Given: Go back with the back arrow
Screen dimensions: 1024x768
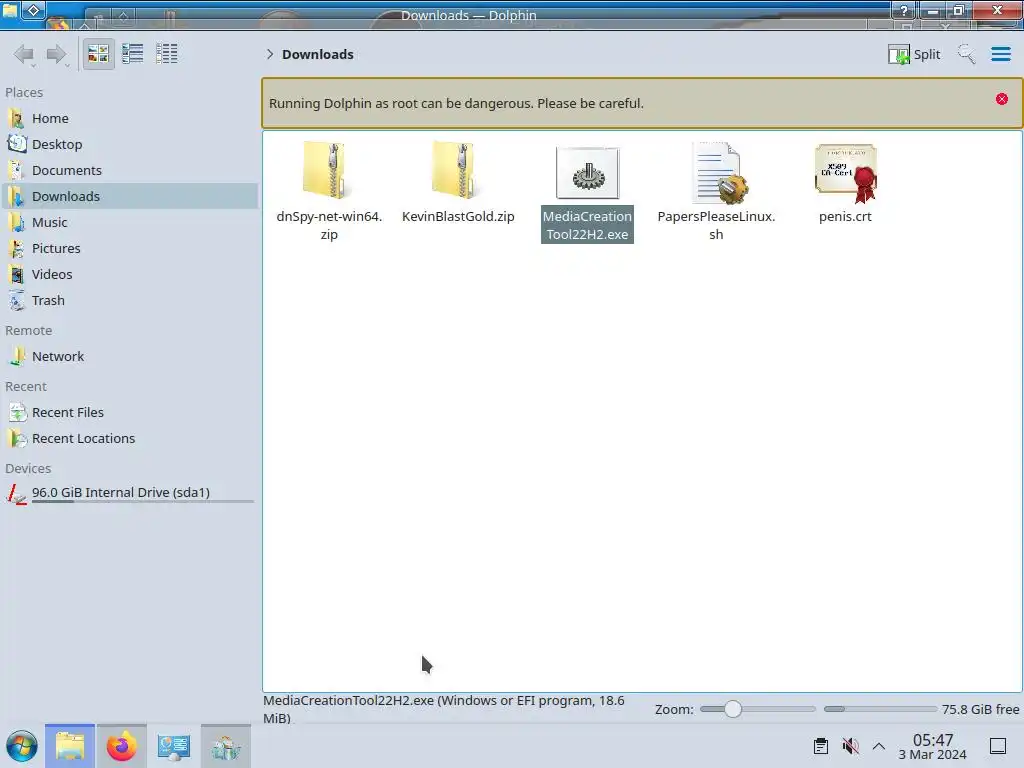Looking at the screenshot, I should pyautogui.click(x=24, y=54).
